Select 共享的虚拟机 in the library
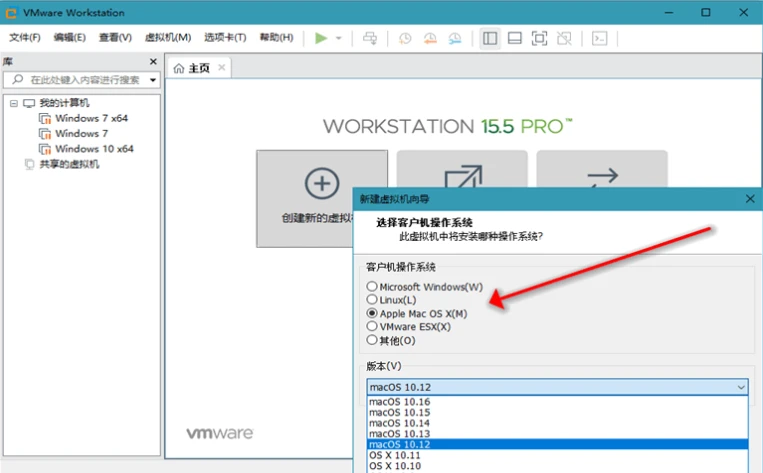Image resolution: width=763 pixels, height=473 pixels. pyautogui.click(x=69, y=164)
